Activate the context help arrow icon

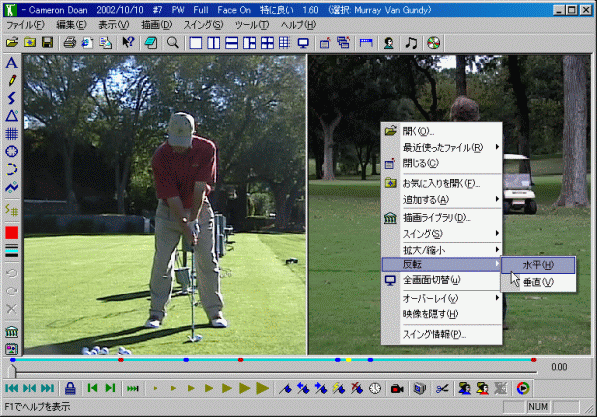(128, 43)
